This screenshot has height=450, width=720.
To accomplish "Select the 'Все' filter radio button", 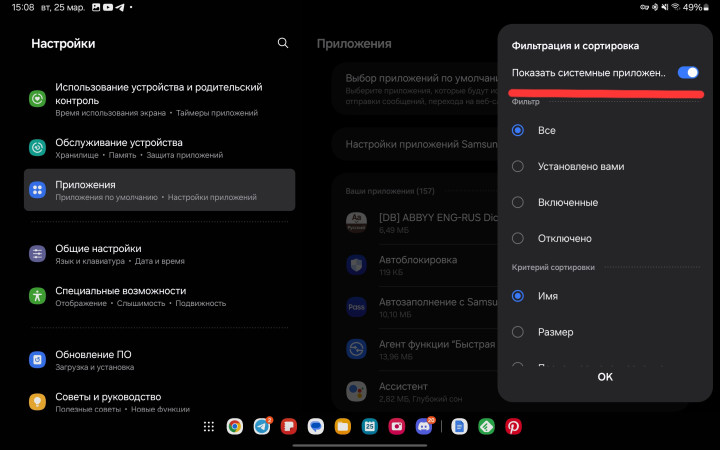I will point(518,130).
